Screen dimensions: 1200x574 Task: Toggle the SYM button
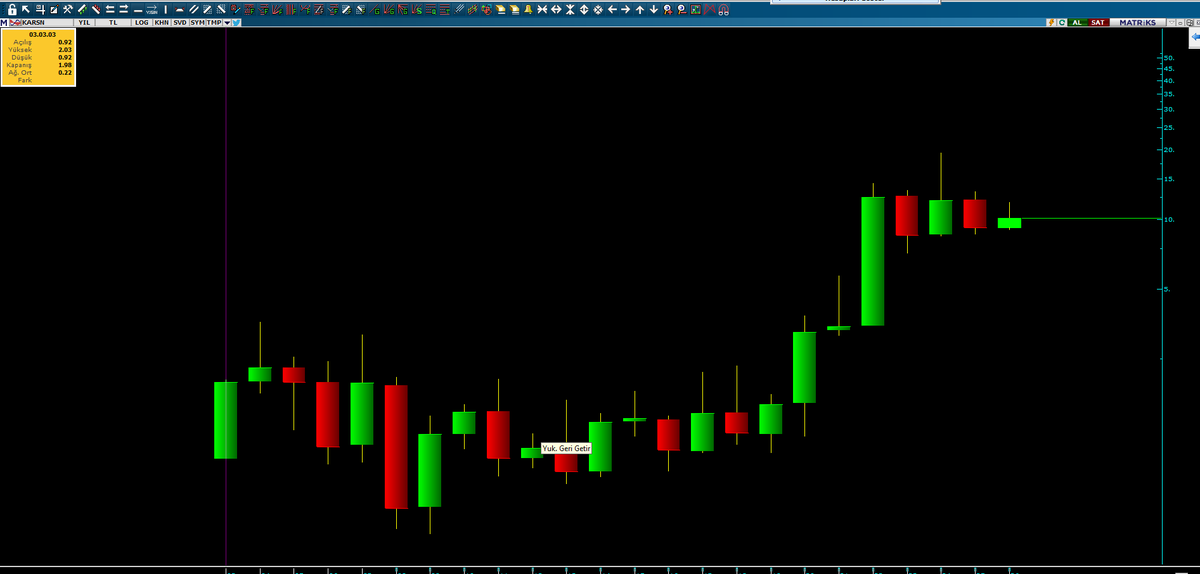(197, 22)
